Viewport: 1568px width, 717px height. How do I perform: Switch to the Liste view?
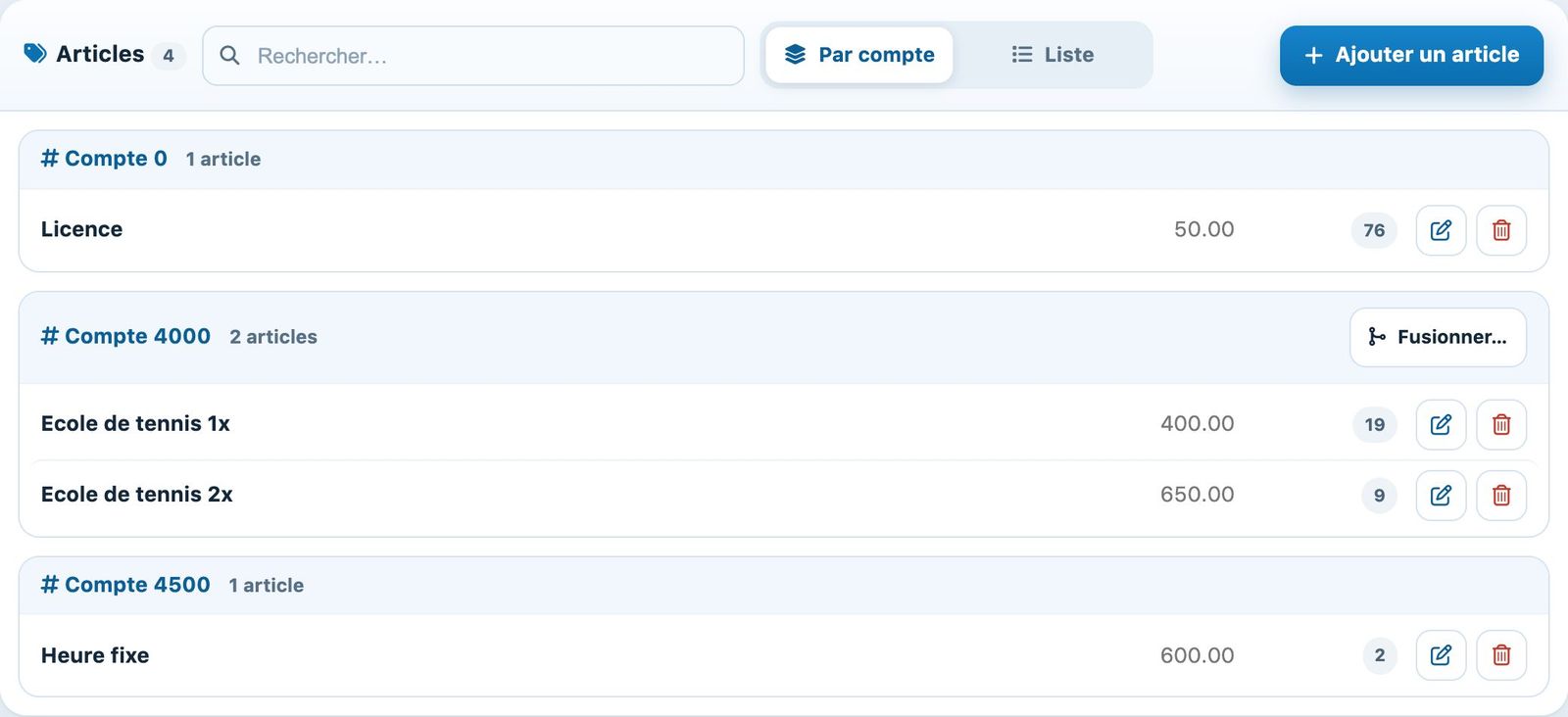[x=1053, y=55]
